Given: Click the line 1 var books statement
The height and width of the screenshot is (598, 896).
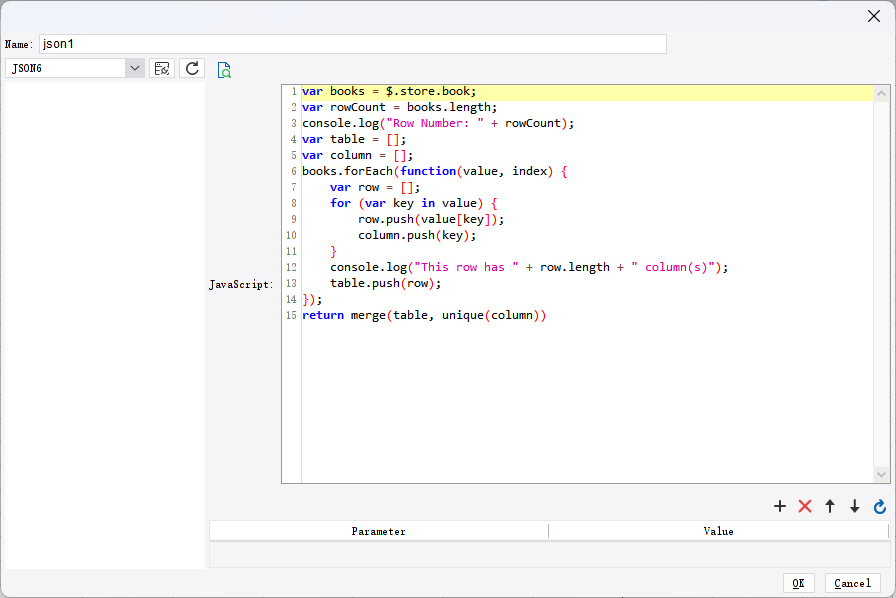Looking at the screenshot, I should pos(389,91).
